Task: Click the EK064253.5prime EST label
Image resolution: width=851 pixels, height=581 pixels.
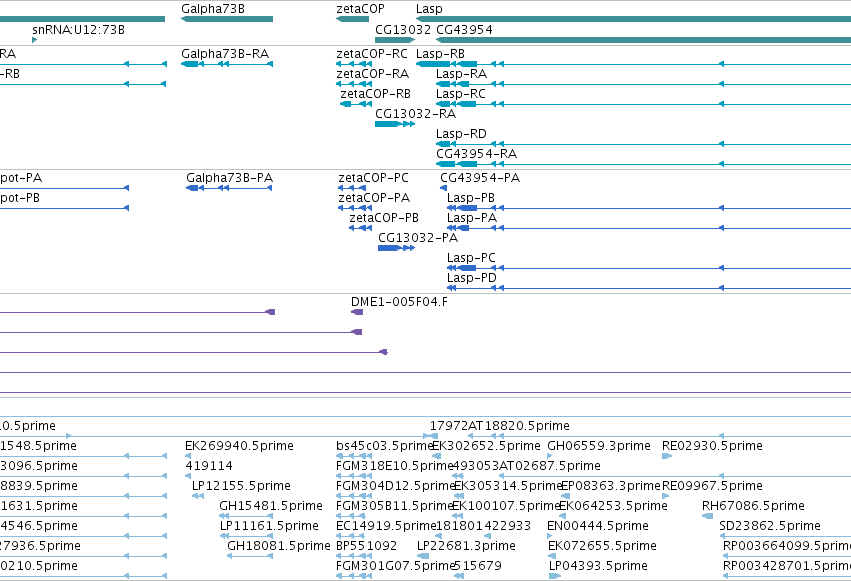Action: pos(613,506)
